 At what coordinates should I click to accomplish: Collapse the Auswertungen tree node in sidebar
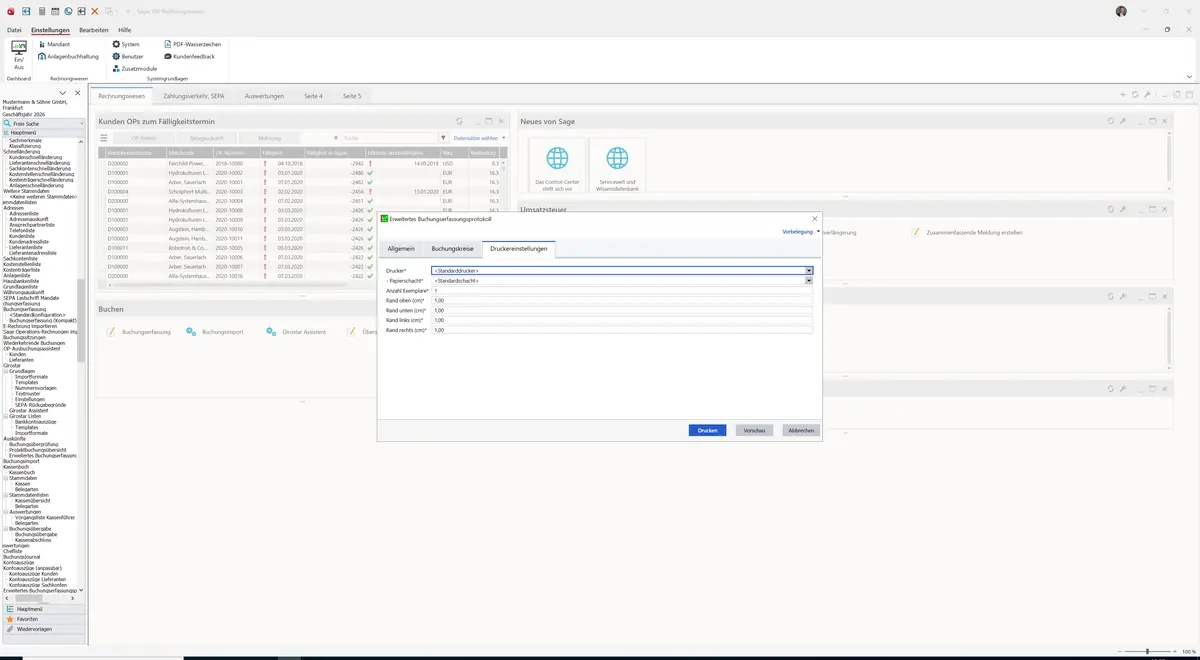pos(6,511)
